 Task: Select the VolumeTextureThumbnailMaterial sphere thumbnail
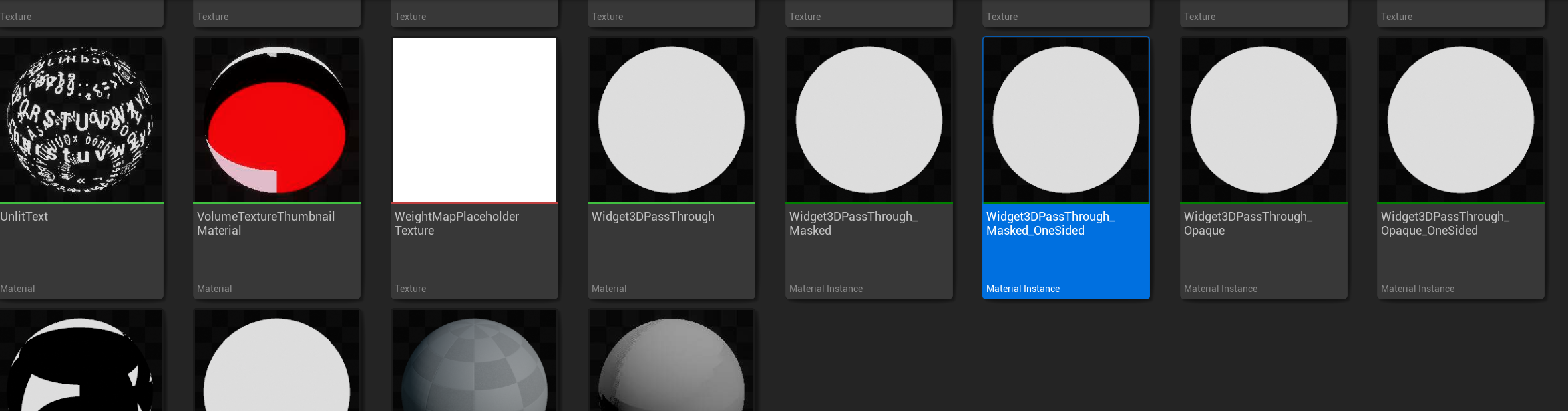click(276, 120)
